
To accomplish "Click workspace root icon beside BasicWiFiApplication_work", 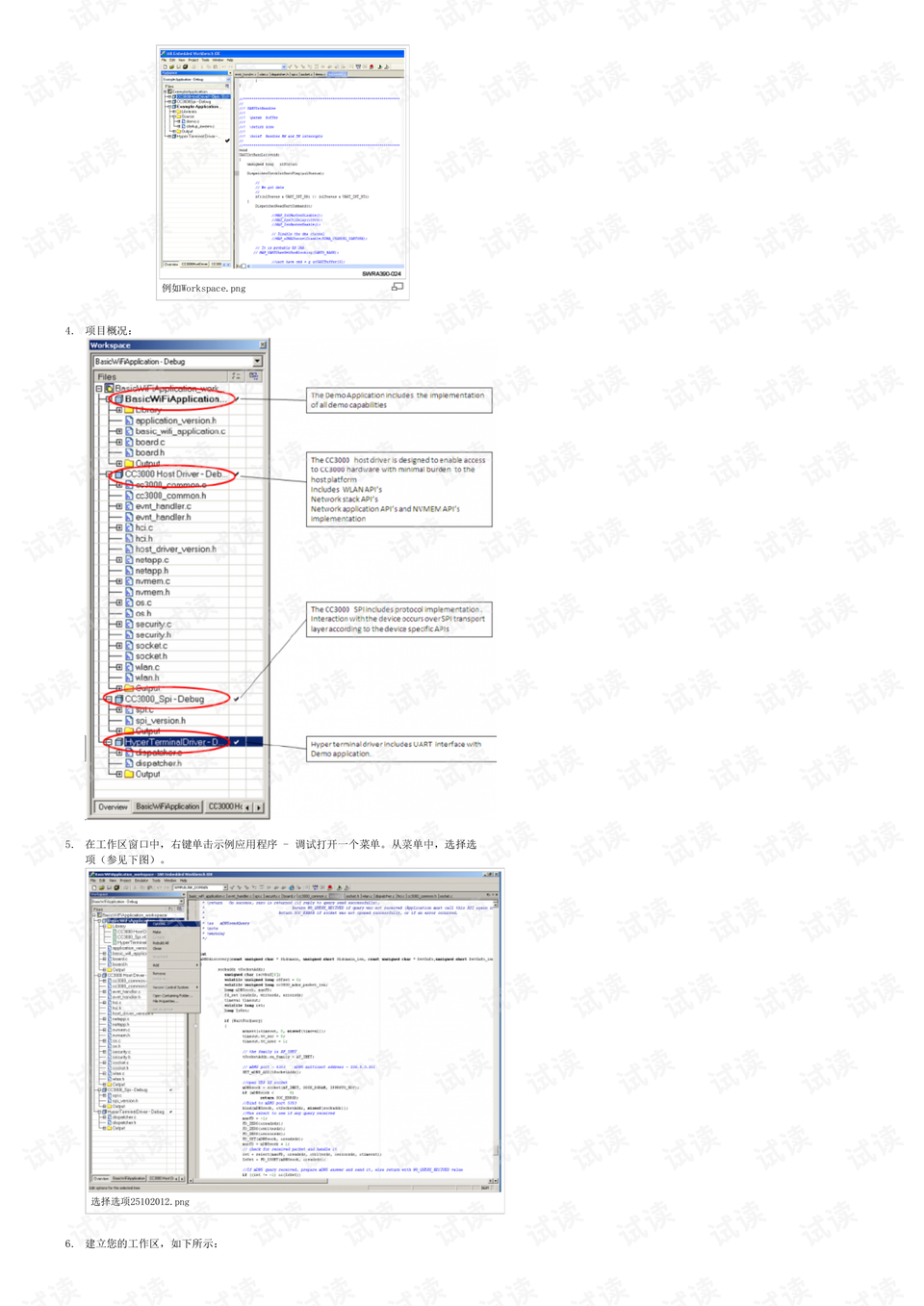I will tap(109, 389).
